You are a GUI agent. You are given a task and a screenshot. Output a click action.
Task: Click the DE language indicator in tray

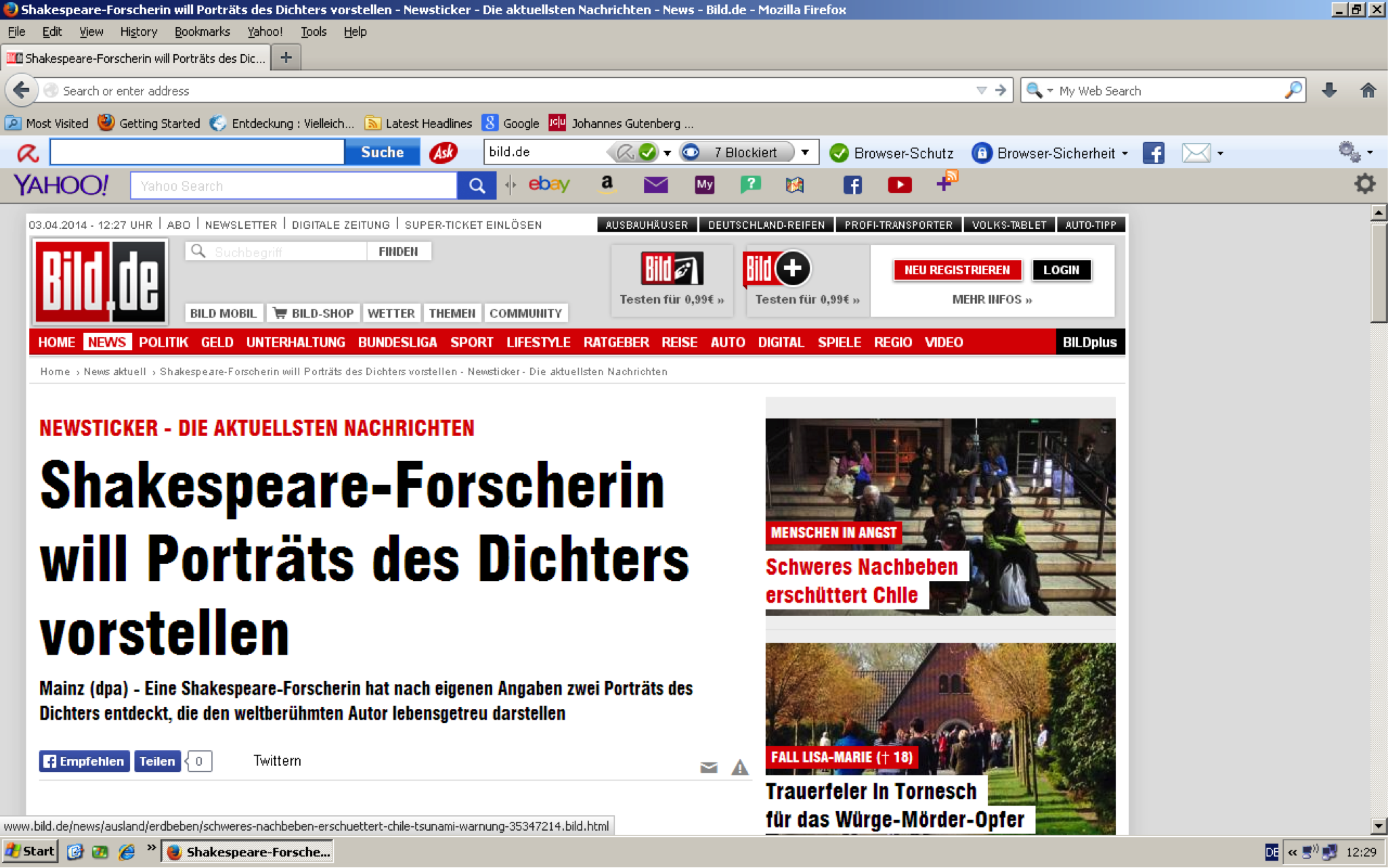(x=1272, y=852)
